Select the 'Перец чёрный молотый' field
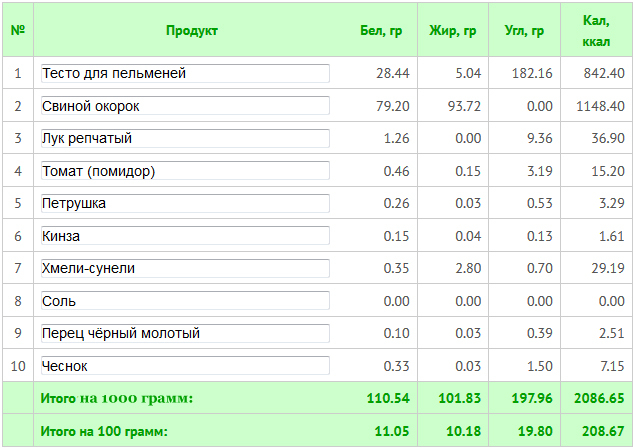Viewport: 635px width, 448px height. click(185, 334)
